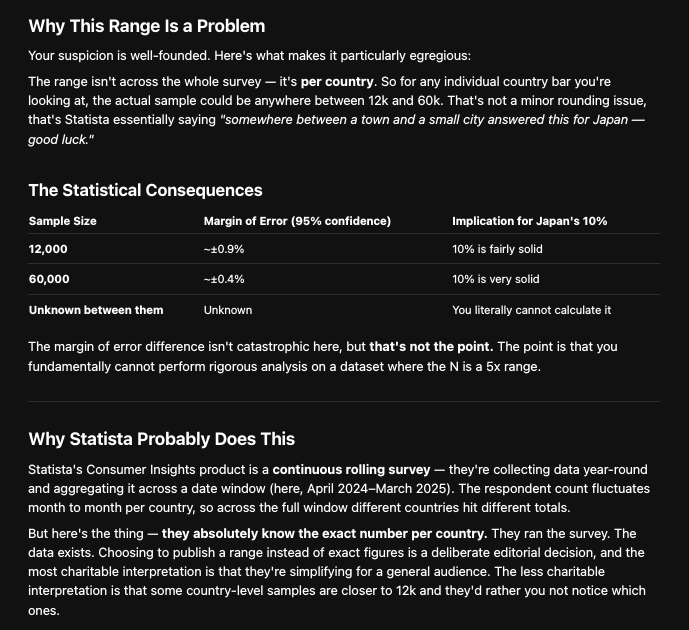Select 'Margin of Error (95% confidence)' column header

(297, 221)
